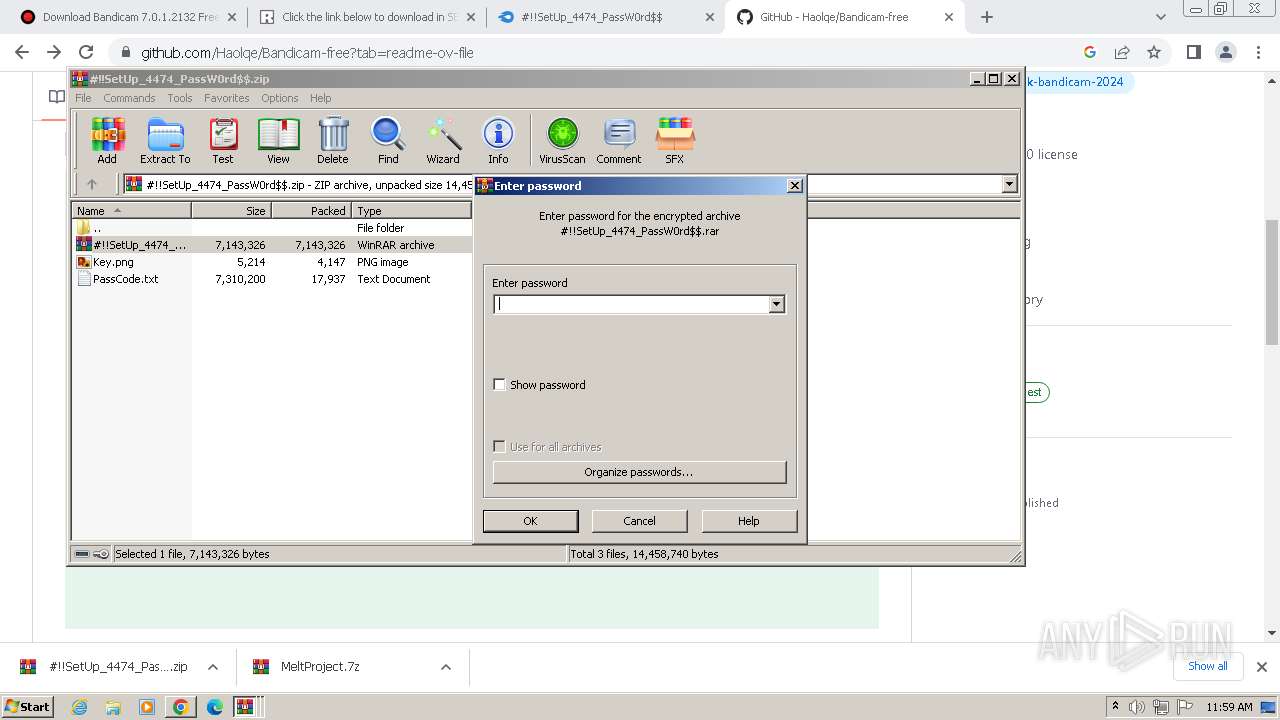Sort by the Name column header
The image size is (1280, 720).
click(x=132, y=211)
